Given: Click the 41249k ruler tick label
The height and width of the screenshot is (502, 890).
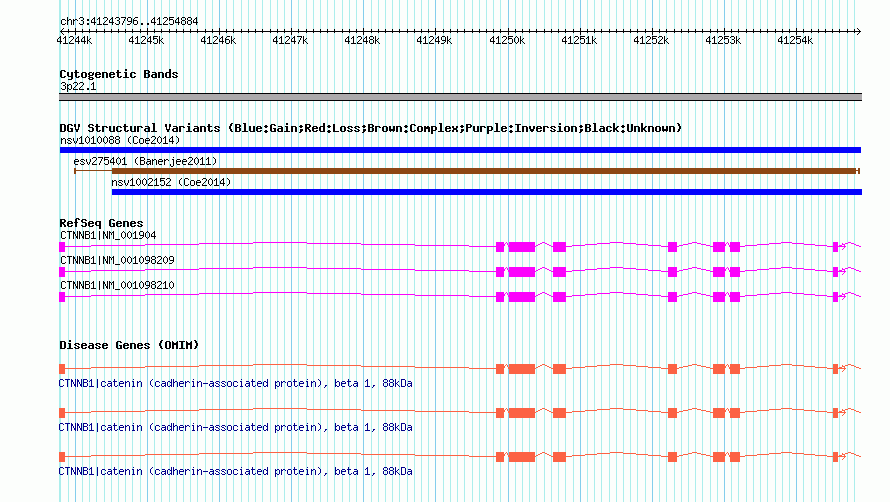Looking at the screenshot, I should point(434,40).
